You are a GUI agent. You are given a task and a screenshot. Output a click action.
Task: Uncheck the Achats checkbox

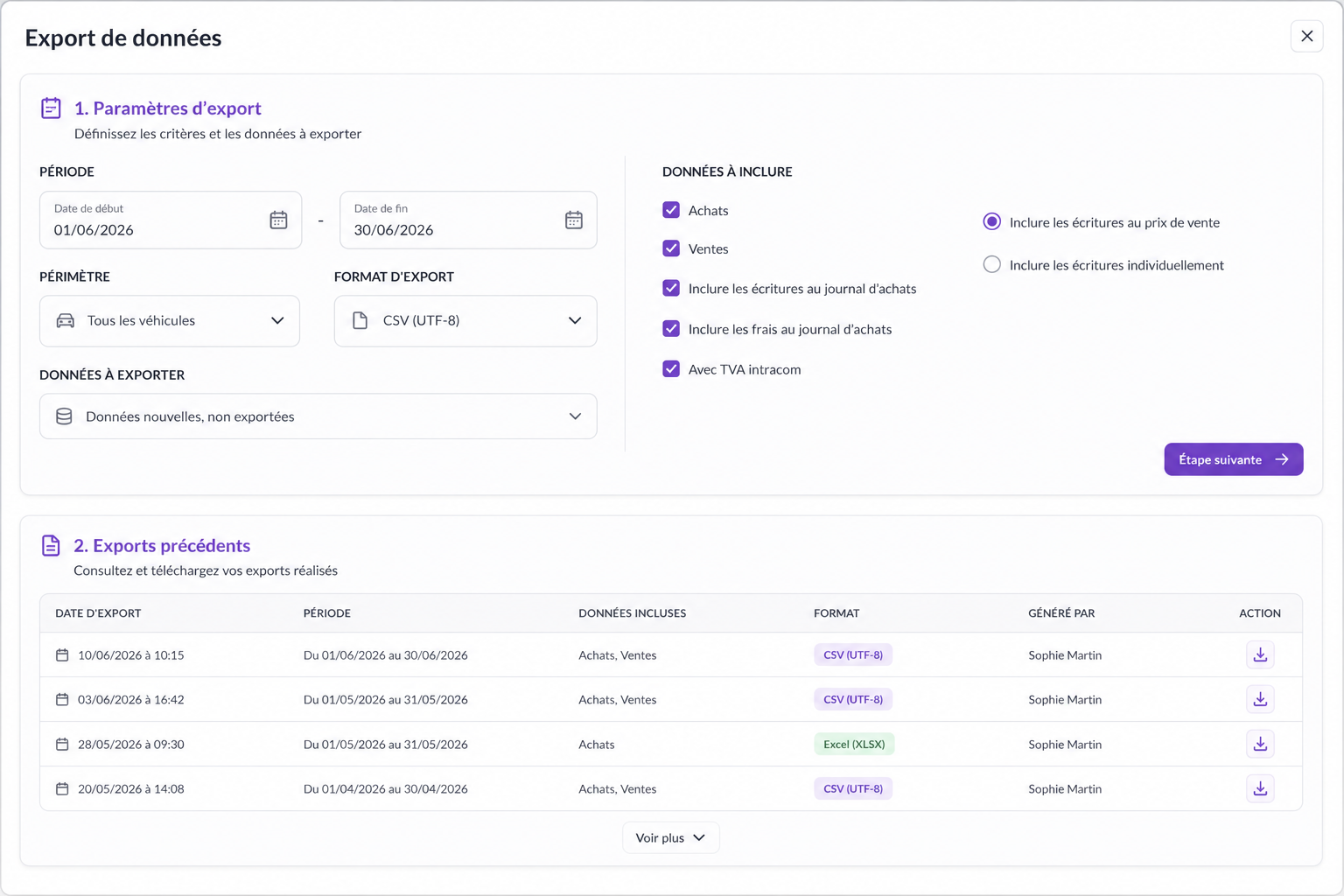pyautogui.click(x=671, y=210)
